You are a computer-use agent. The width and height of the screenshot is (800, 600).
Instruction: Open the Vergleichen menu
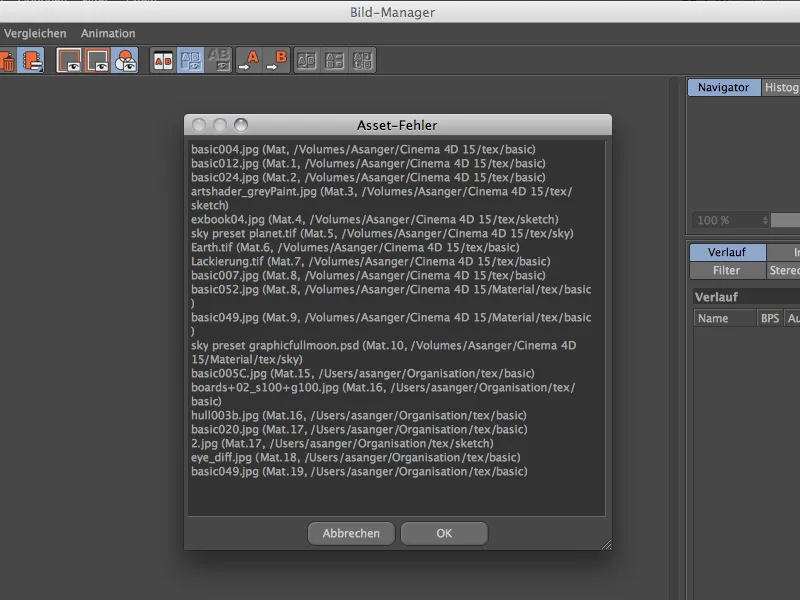click(35, 34)
